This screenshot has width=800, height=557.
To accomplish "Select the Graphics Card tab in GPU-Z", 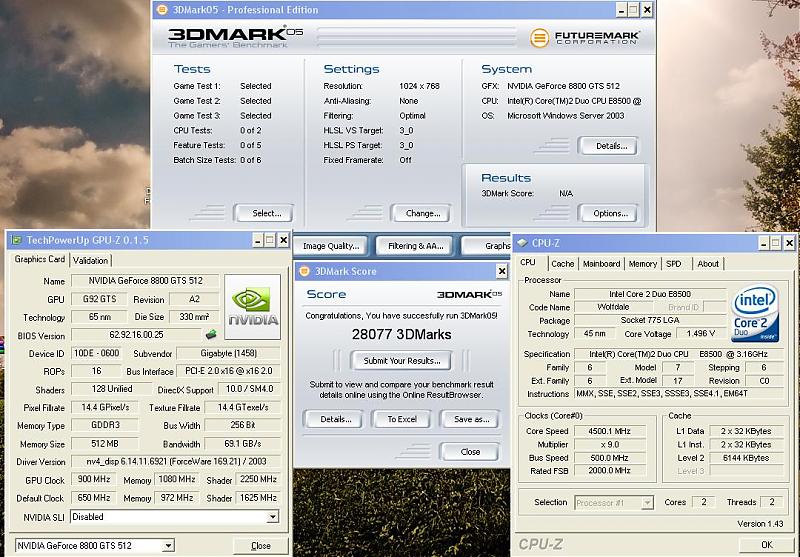I will pos(40,259).
